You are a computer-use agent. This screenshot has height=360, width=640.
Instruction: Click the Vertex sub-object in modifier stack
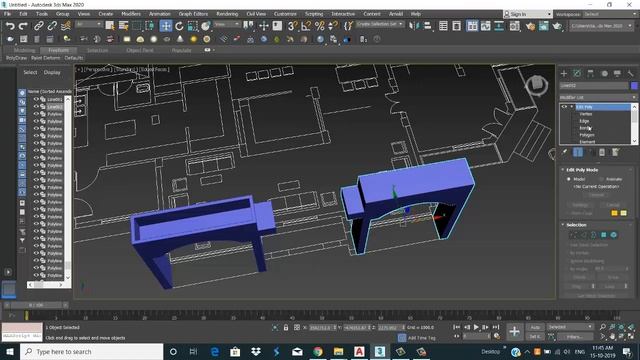tap(586, 114)
